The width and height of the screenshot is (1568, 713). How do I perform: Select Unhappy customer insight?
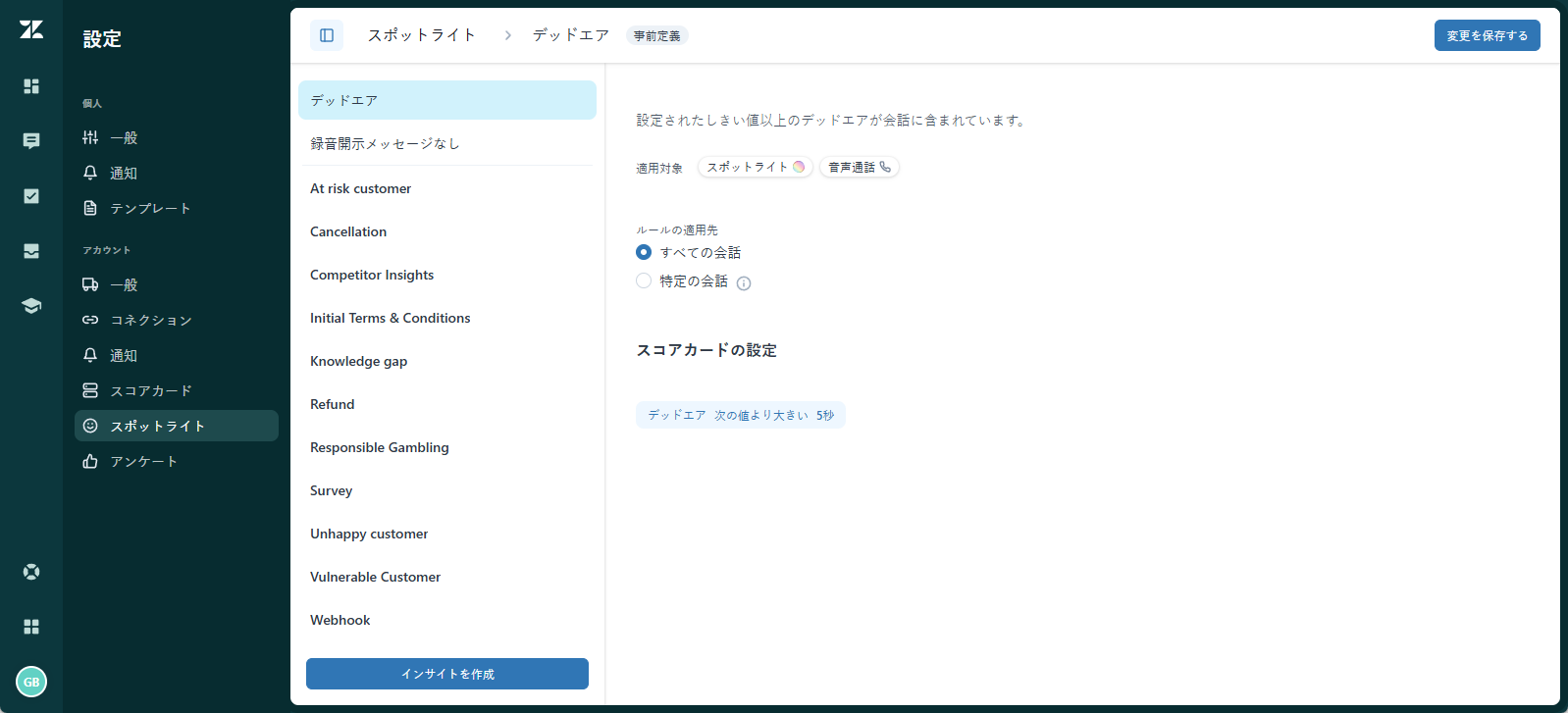click(447, 534)
